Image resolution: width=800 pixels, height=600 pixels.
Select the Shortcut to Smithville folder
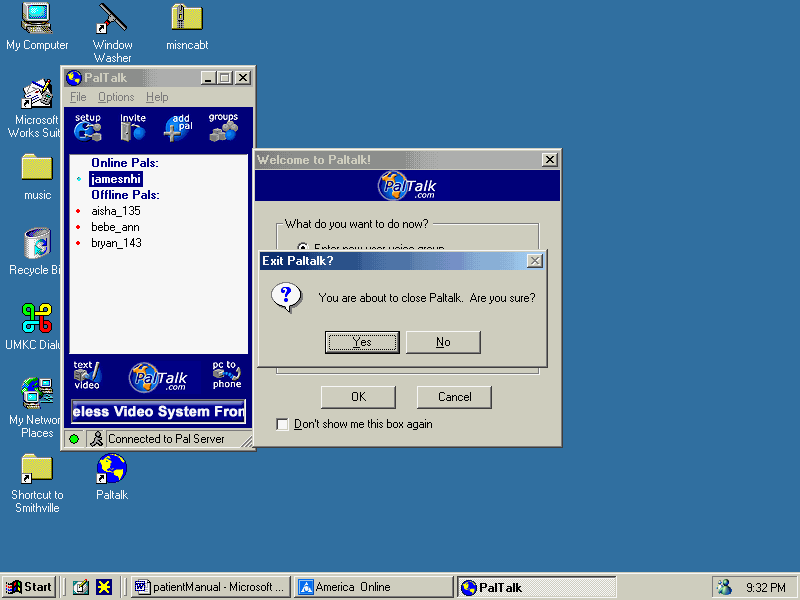pos(37,483)
